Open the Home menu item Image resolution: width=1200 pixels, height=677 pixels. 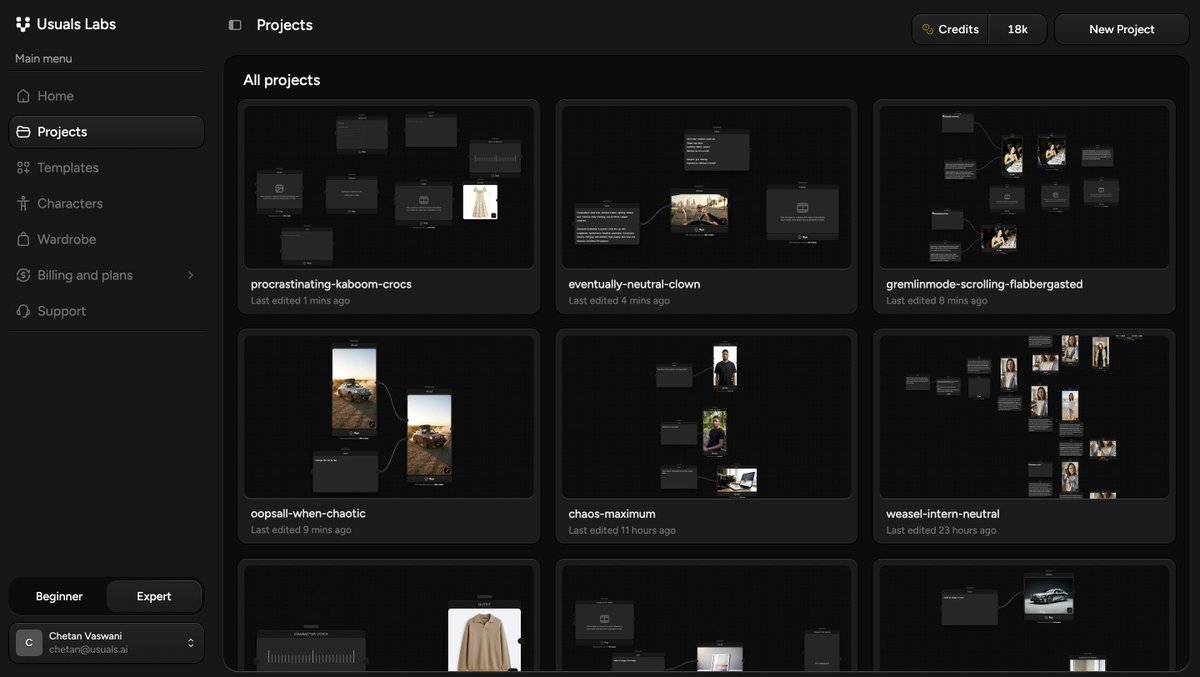coord(106,96)
